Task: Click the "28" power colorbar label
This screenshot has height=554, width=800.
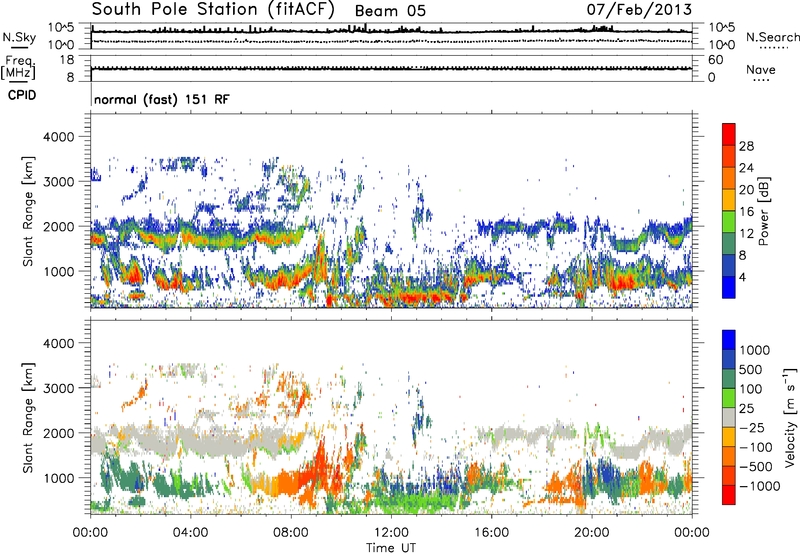Action: pyautogui.click(x=746, y=146)
